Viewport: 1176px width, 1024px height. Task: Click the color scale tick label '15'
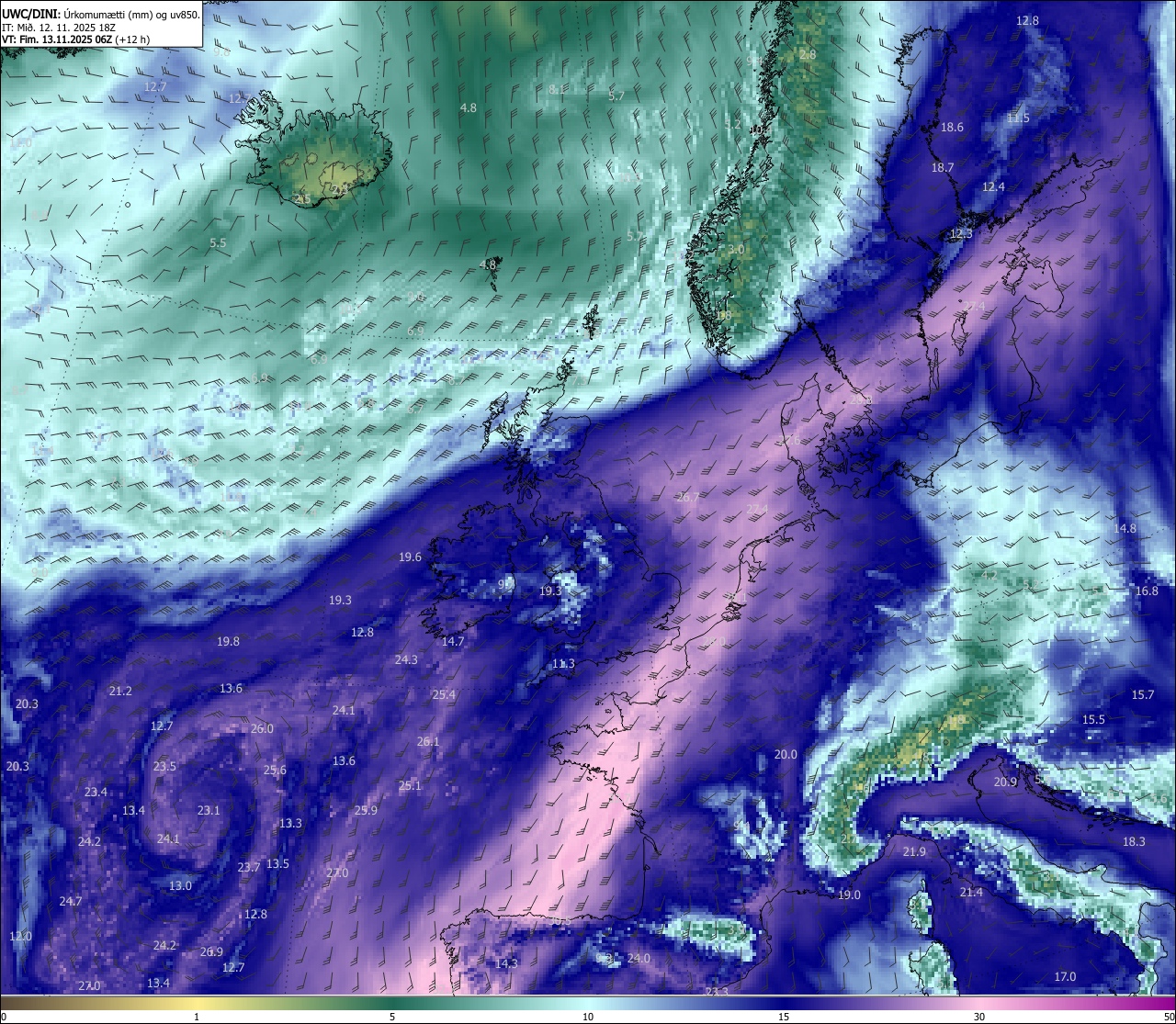[784, 1017]
